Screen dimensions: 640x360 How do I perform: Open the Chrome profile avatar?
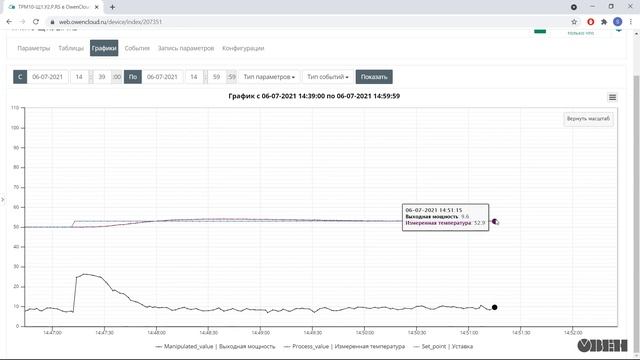click(618, 22)
